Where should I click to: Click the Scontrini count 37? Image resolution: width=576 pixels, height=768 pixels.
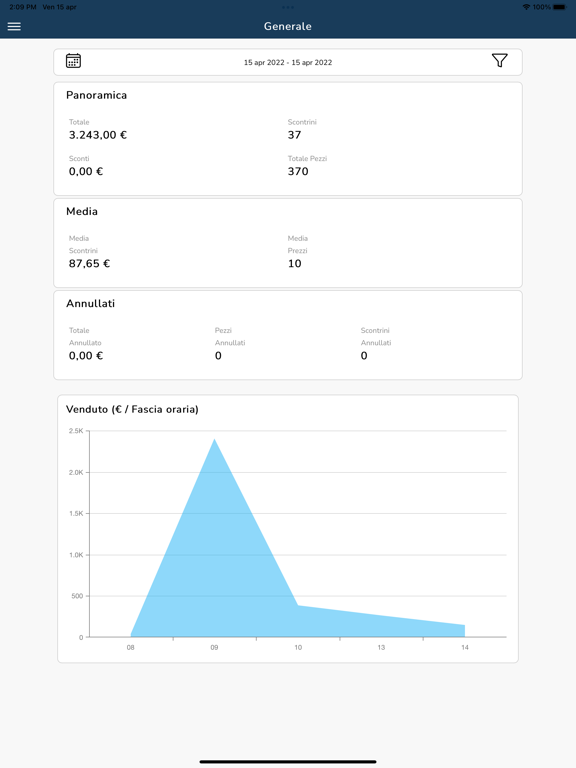pos(294,135)
